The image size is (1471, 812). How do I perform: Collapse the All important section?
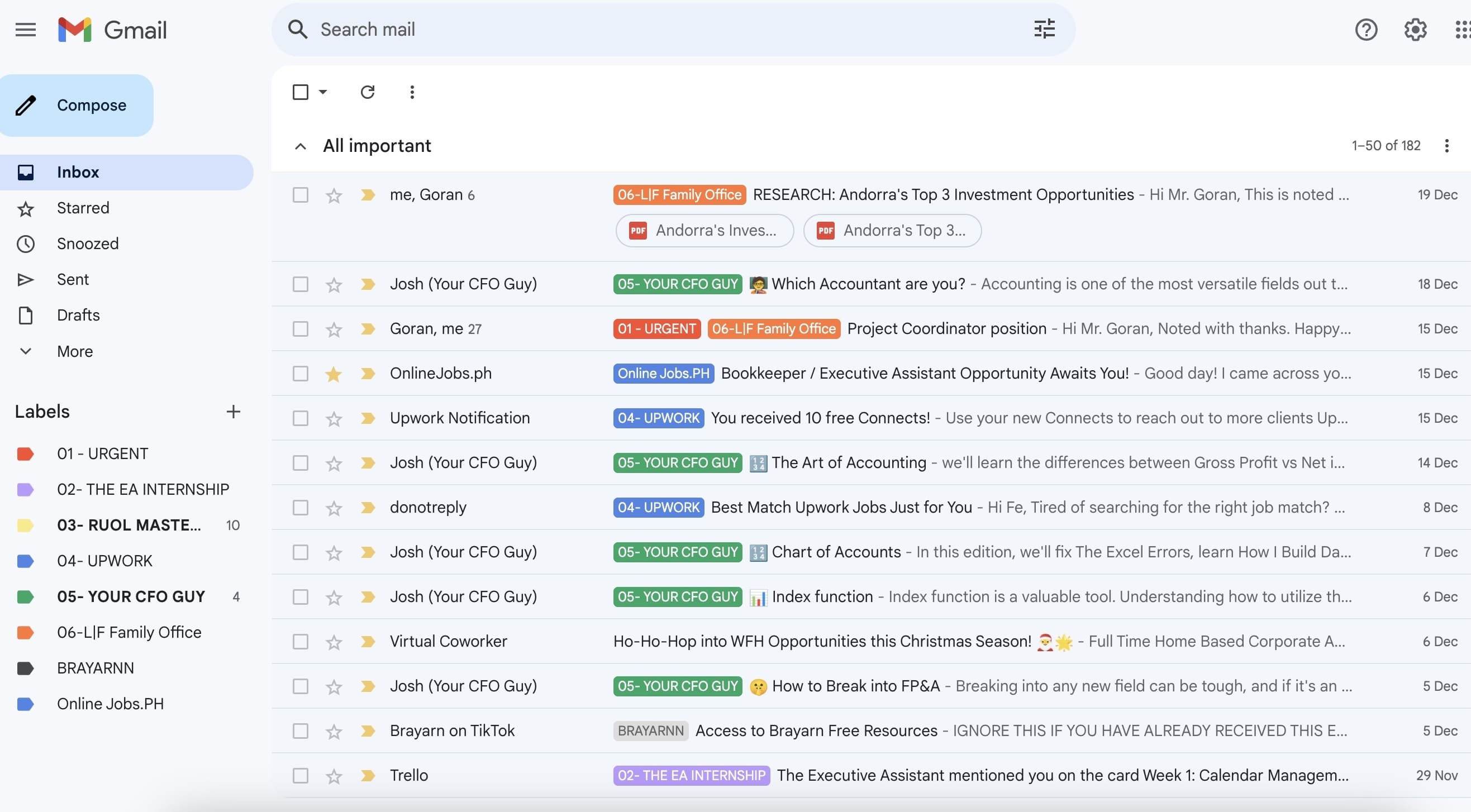point(301,147)
